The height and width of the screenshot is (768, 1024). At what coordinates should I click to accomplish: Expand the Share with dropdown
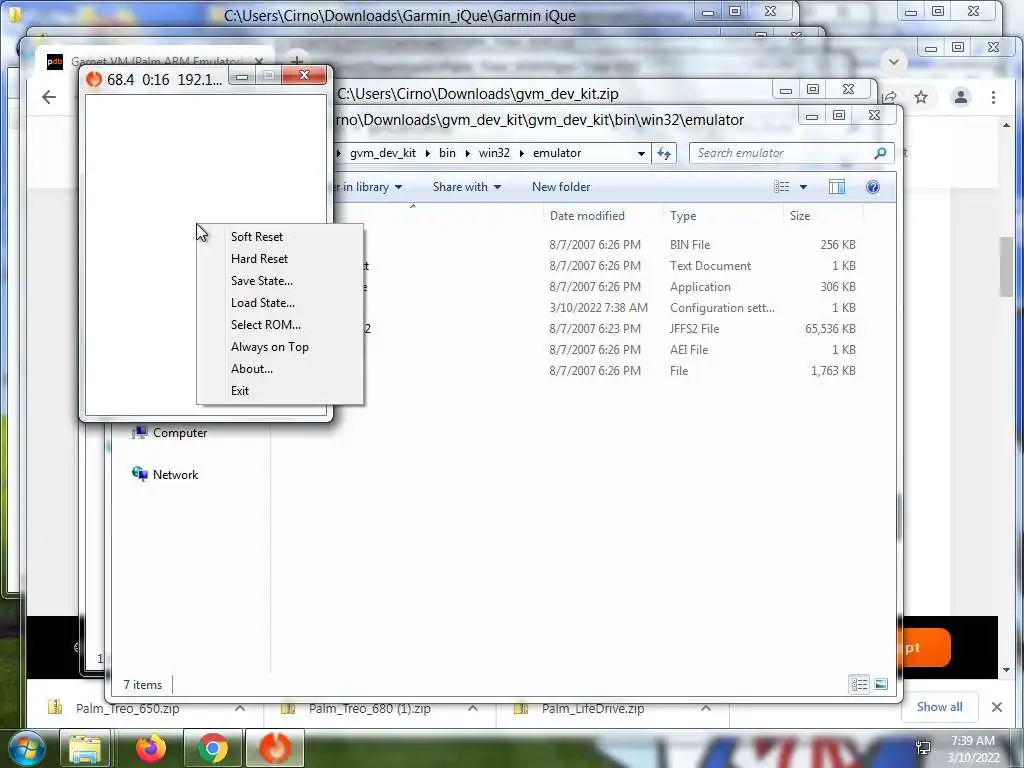tap(466, 187)
